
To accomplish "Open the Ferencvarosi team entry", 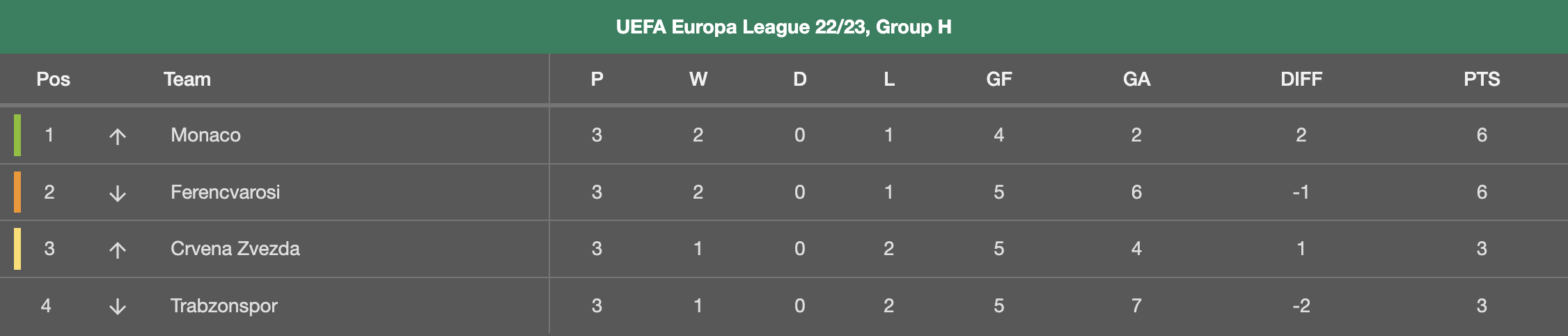I will [225, 192].
